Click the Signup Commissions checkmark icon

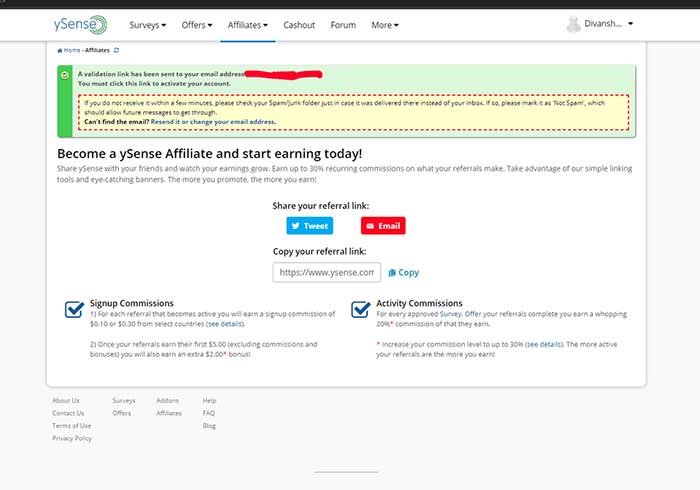(74, 309)
